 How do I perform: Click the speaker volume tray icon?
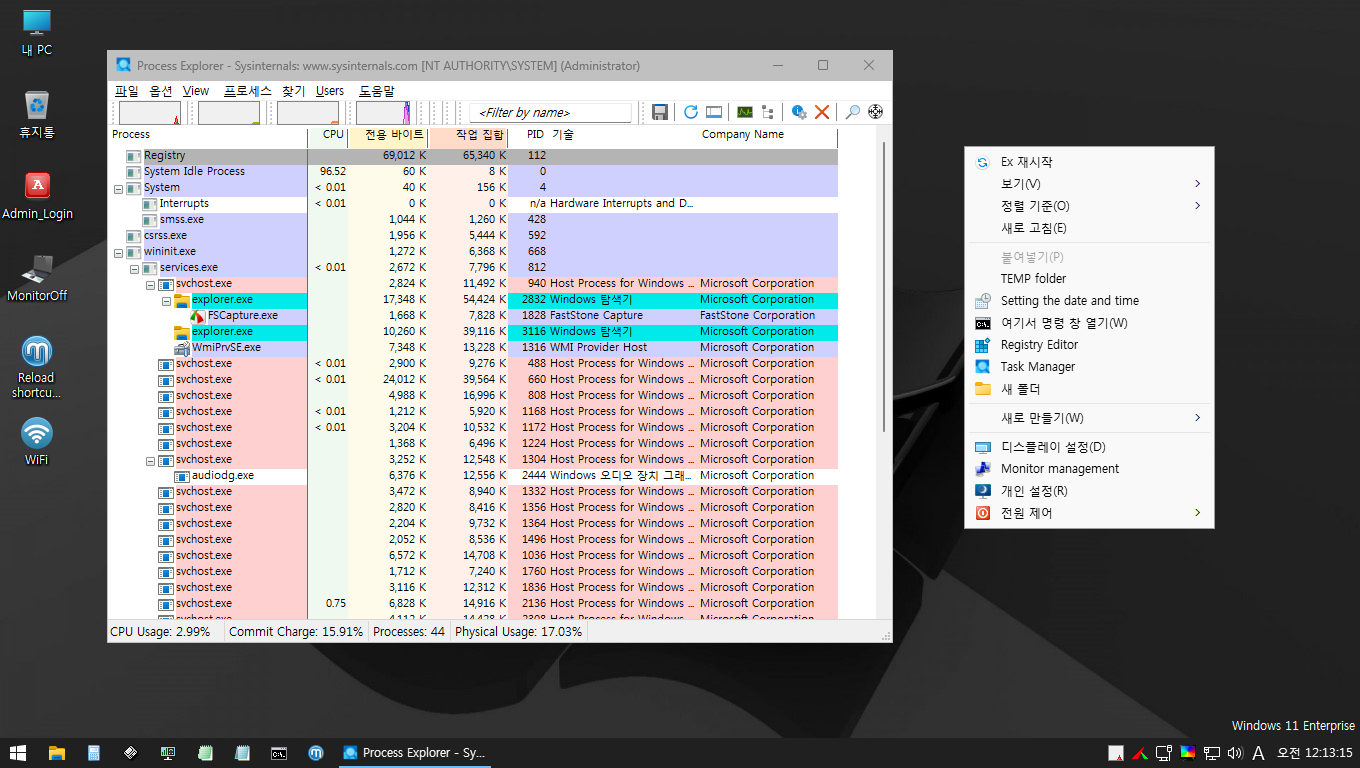[x=1235, y=753]
